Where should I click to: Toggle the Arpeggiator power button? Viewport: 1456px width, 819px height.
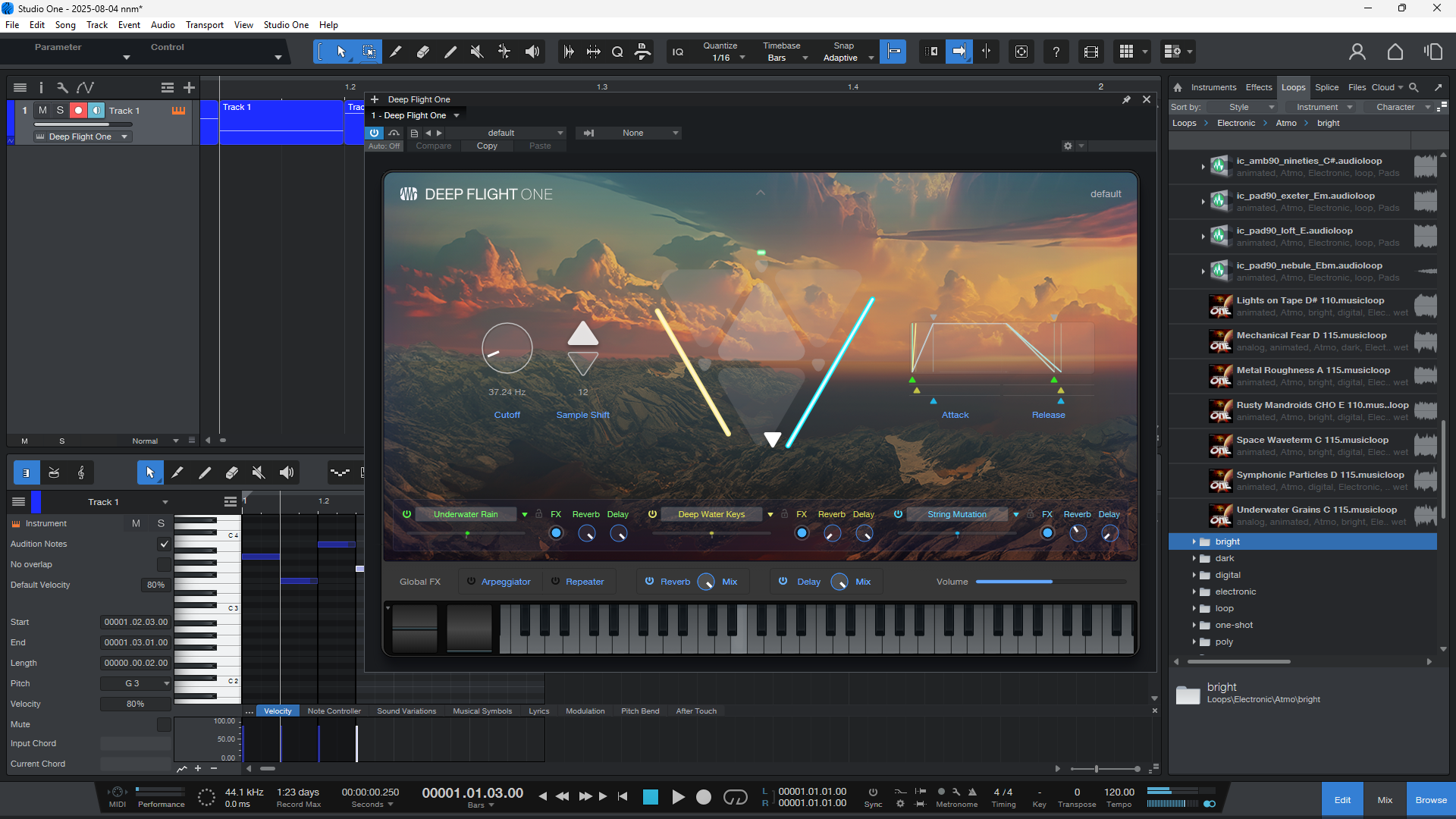pos(471,582)
